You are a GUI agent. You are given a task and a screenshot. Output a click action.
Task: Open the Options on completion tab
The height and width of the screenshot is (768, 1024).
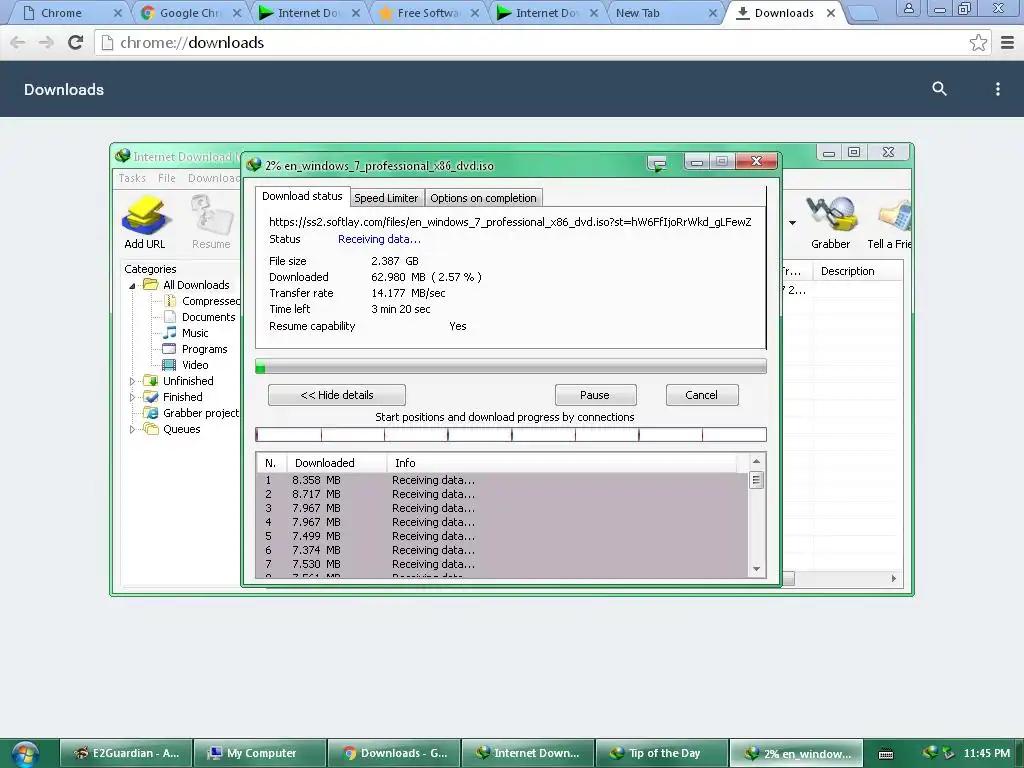[483, 198]
